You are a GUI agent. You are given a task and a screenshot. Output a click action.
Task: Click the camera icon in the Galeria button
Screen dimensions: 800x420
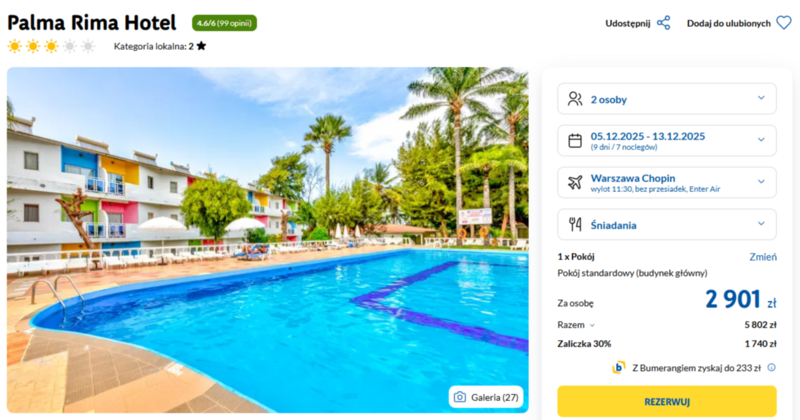tap(460, 397)
